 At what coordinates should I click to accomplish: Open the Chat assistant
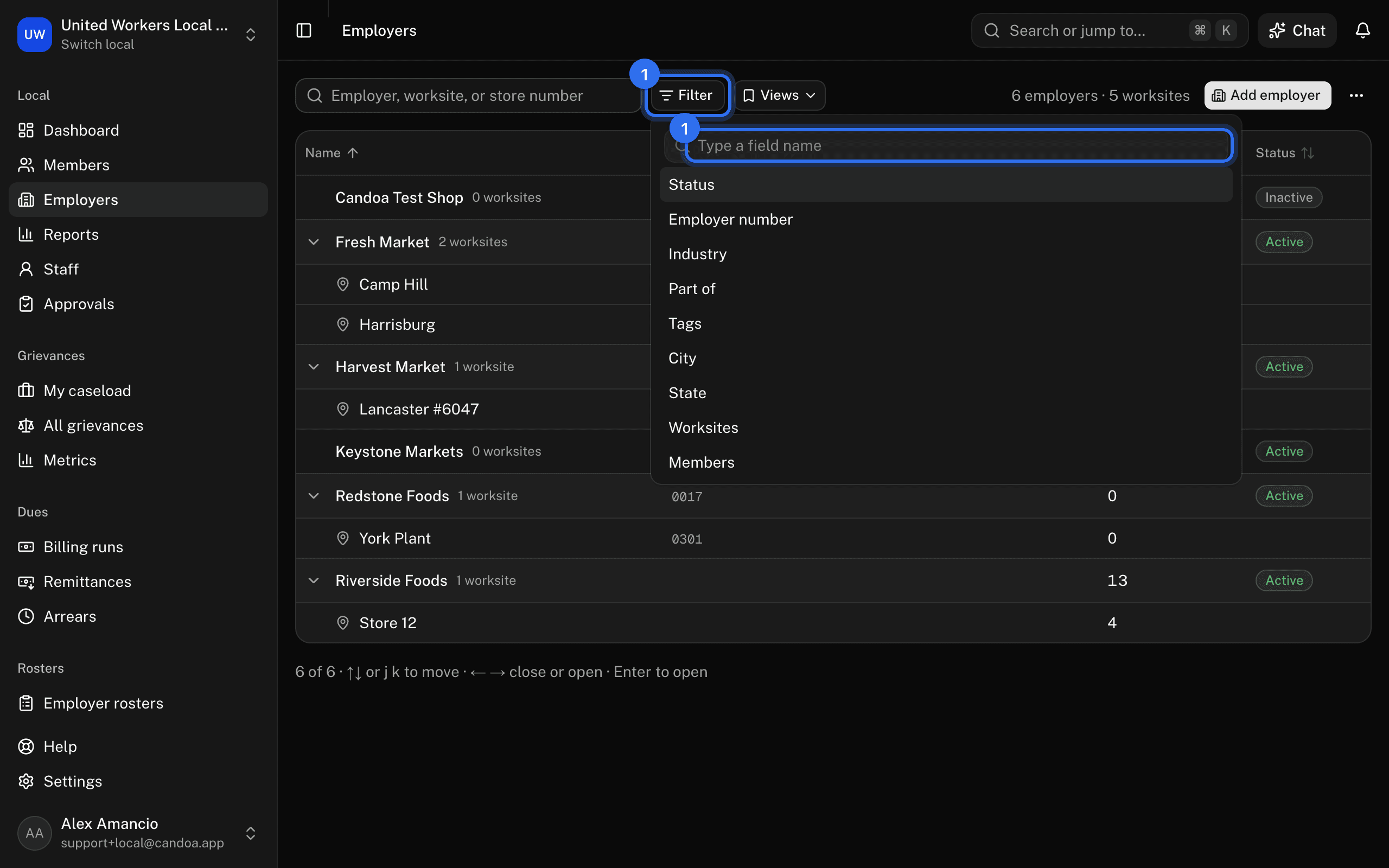tap(1297, 30)
